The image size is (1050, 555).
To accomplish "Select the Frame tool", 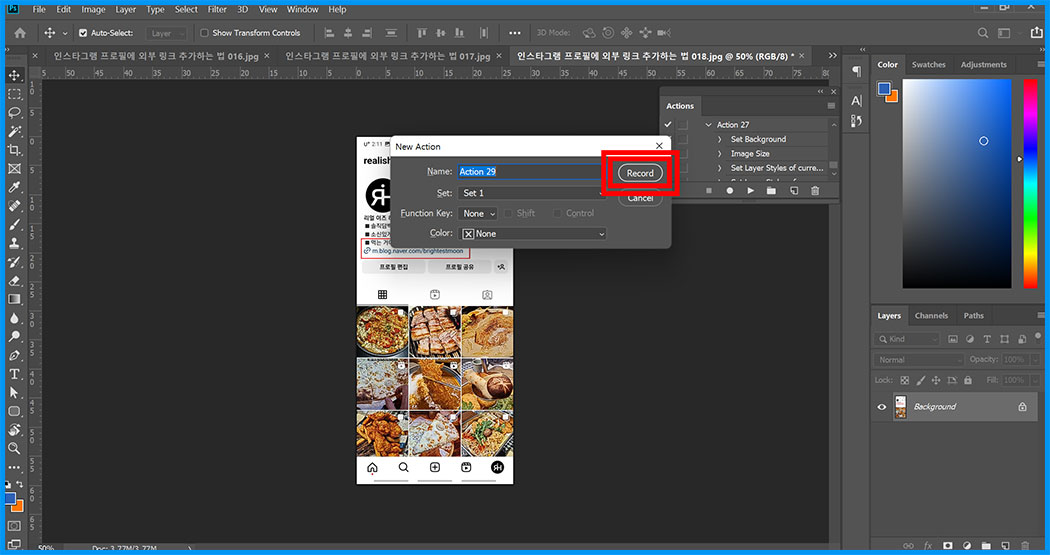I will tap(14, 169).
